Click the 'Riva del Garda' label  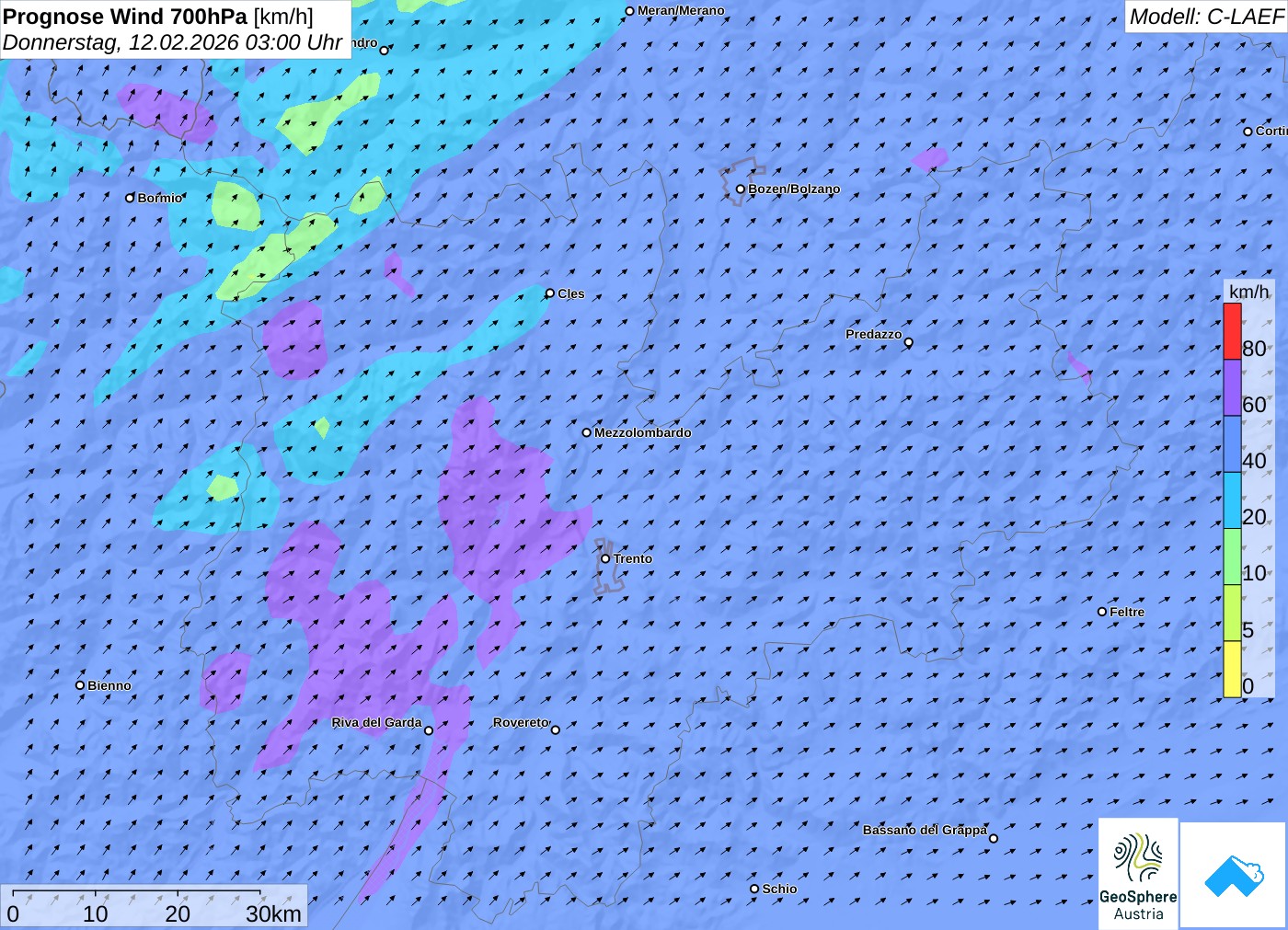[376, 722]
